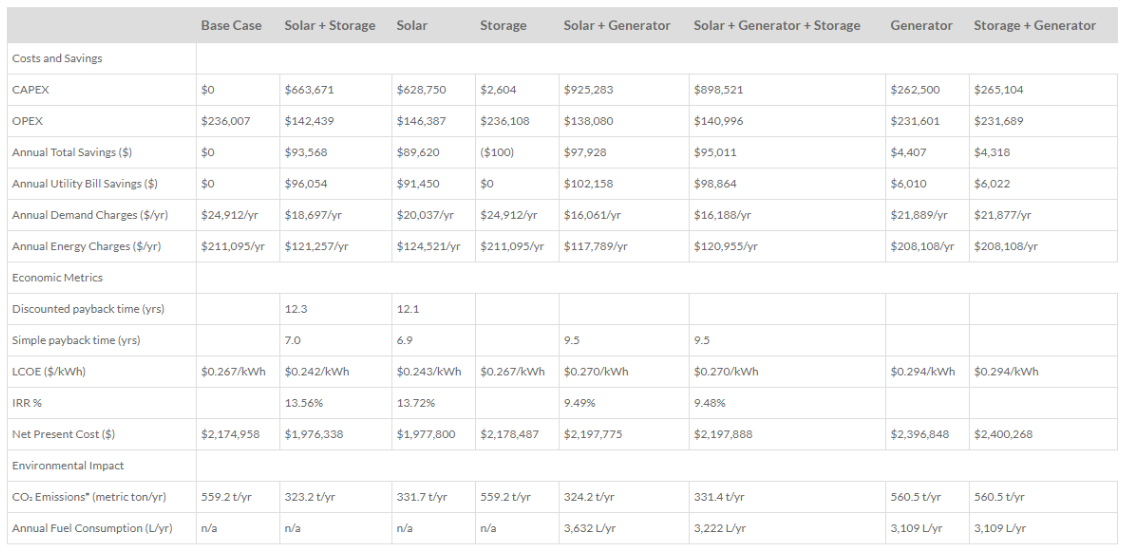Click the IRR value 13.56%

(304, 403)
